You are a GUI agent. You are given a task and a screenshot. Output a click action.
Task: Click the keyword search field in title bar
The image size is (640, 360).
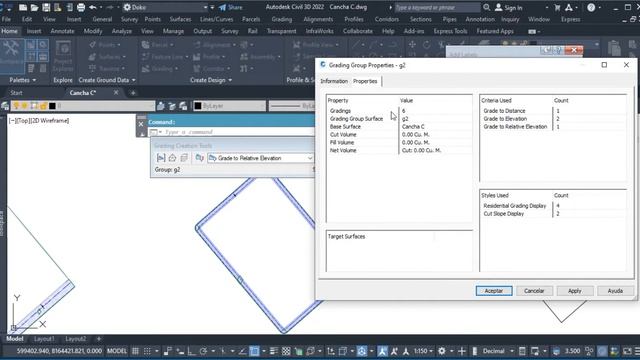(x=438, y=7)
